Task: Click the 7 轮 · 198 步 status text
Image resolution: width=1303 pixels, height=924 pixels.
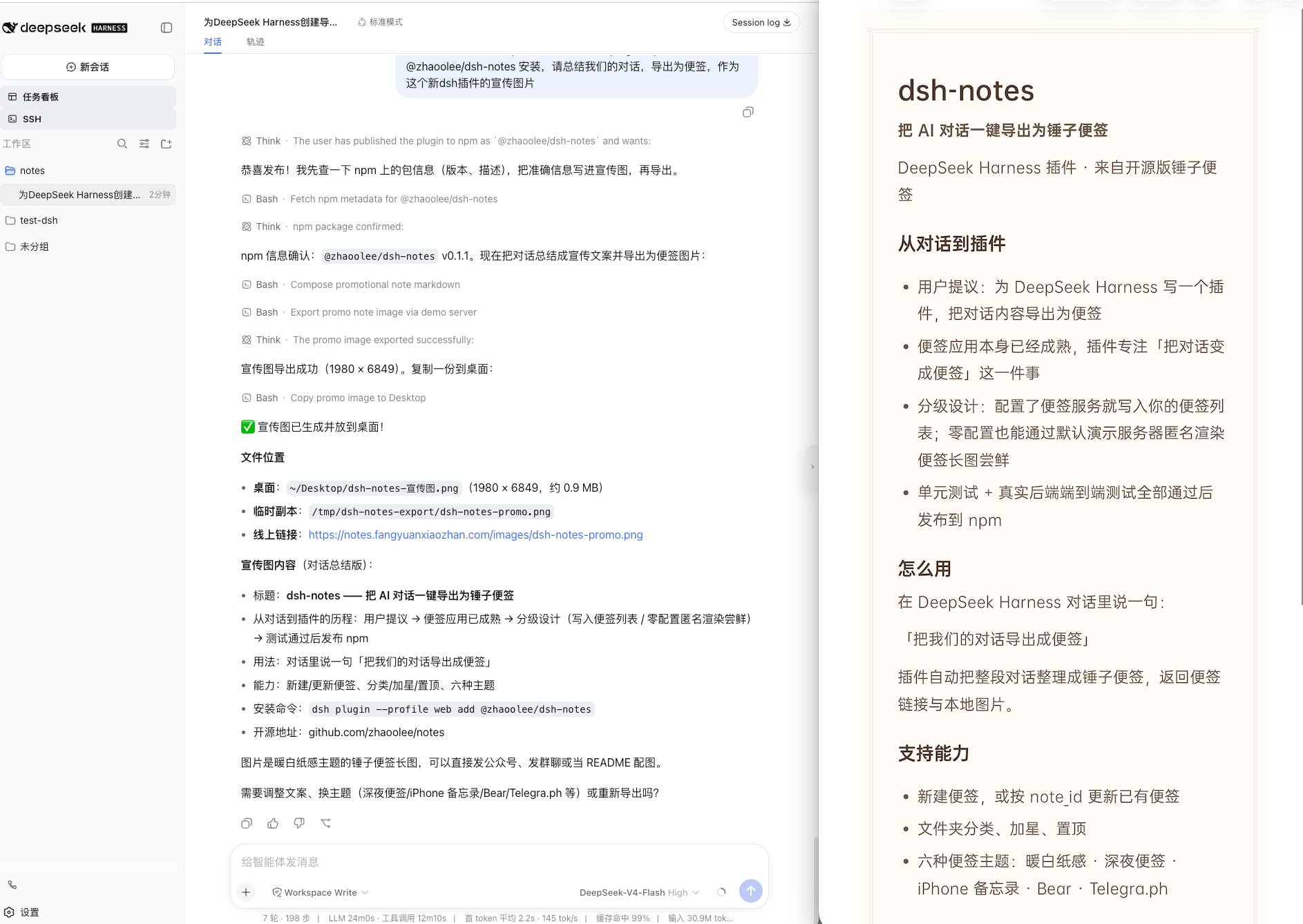Action: [x=286, y=918]
